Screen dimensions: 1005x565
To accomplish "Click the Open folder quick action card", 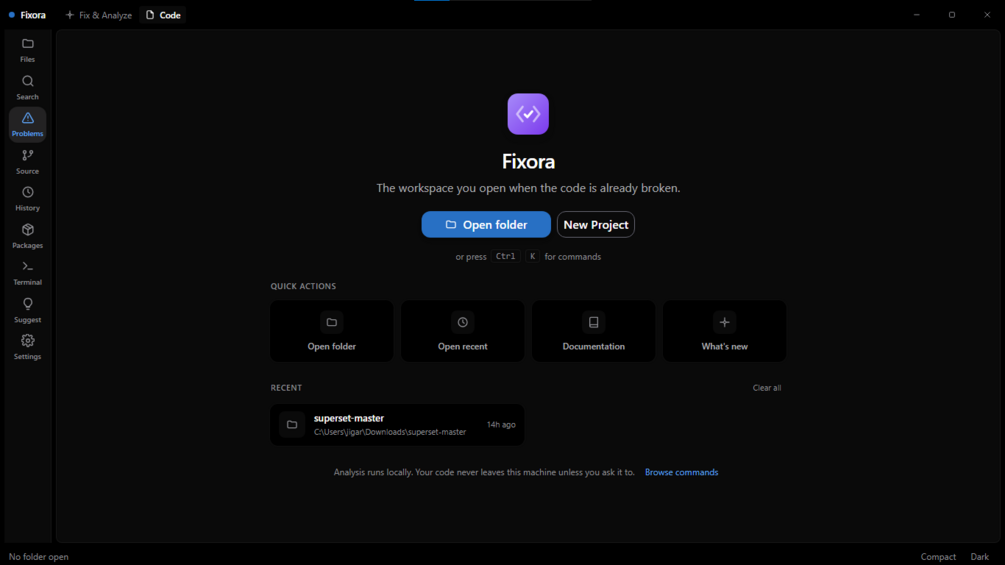I will pyautogui.click(x=331, y=331).
